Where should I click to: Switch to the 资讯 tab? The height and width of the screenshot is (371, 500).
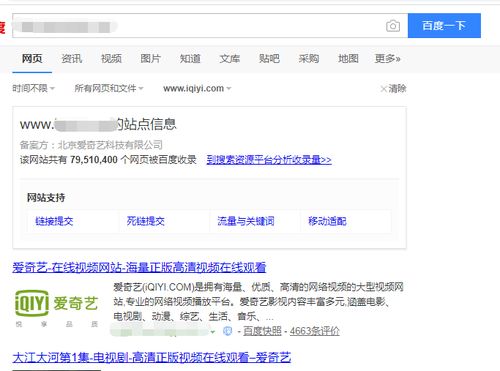click(72, 59)
